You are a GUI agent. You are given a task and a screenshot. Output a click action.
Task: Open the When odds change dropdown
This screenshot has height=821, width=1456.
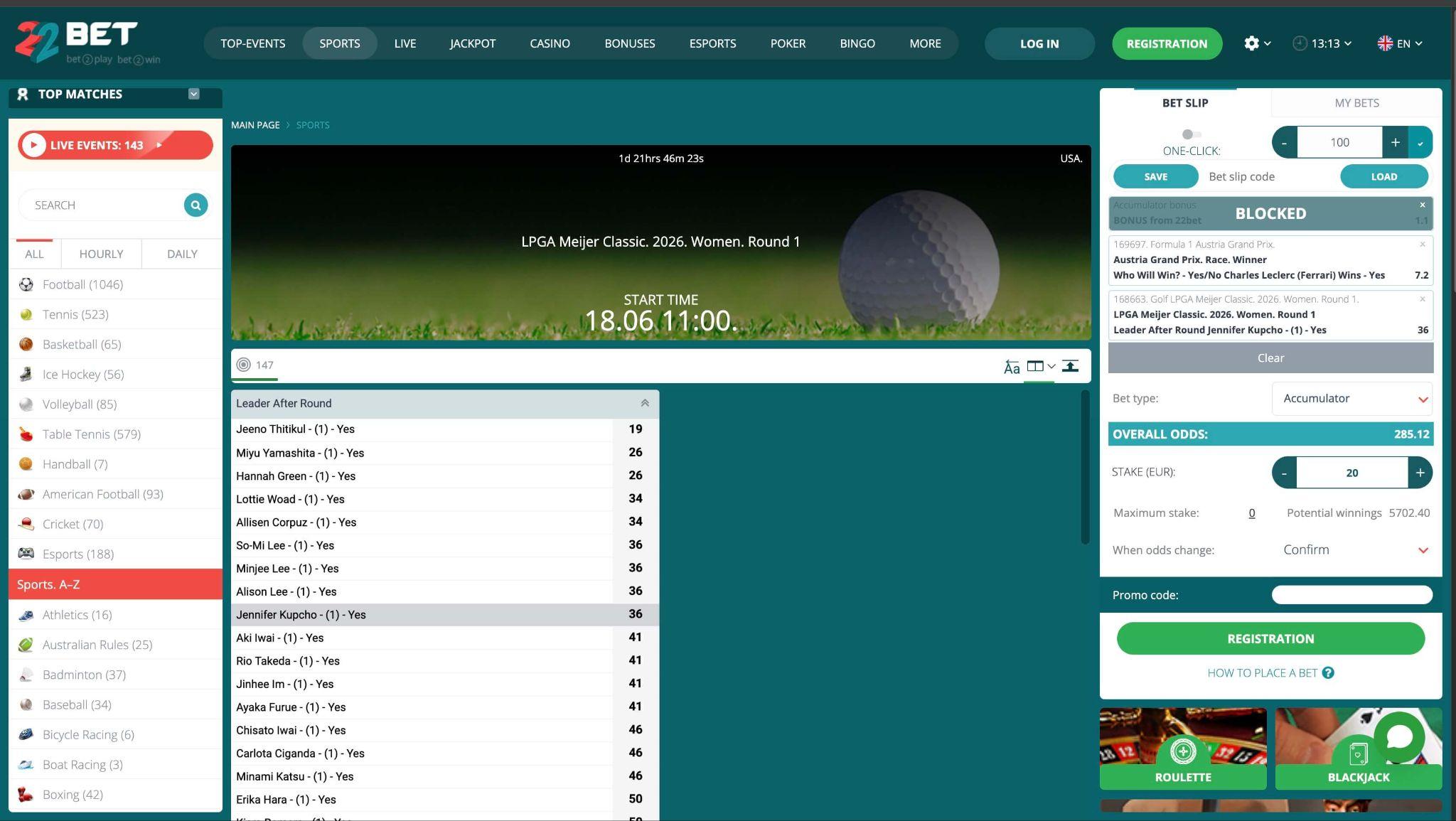1351,549
